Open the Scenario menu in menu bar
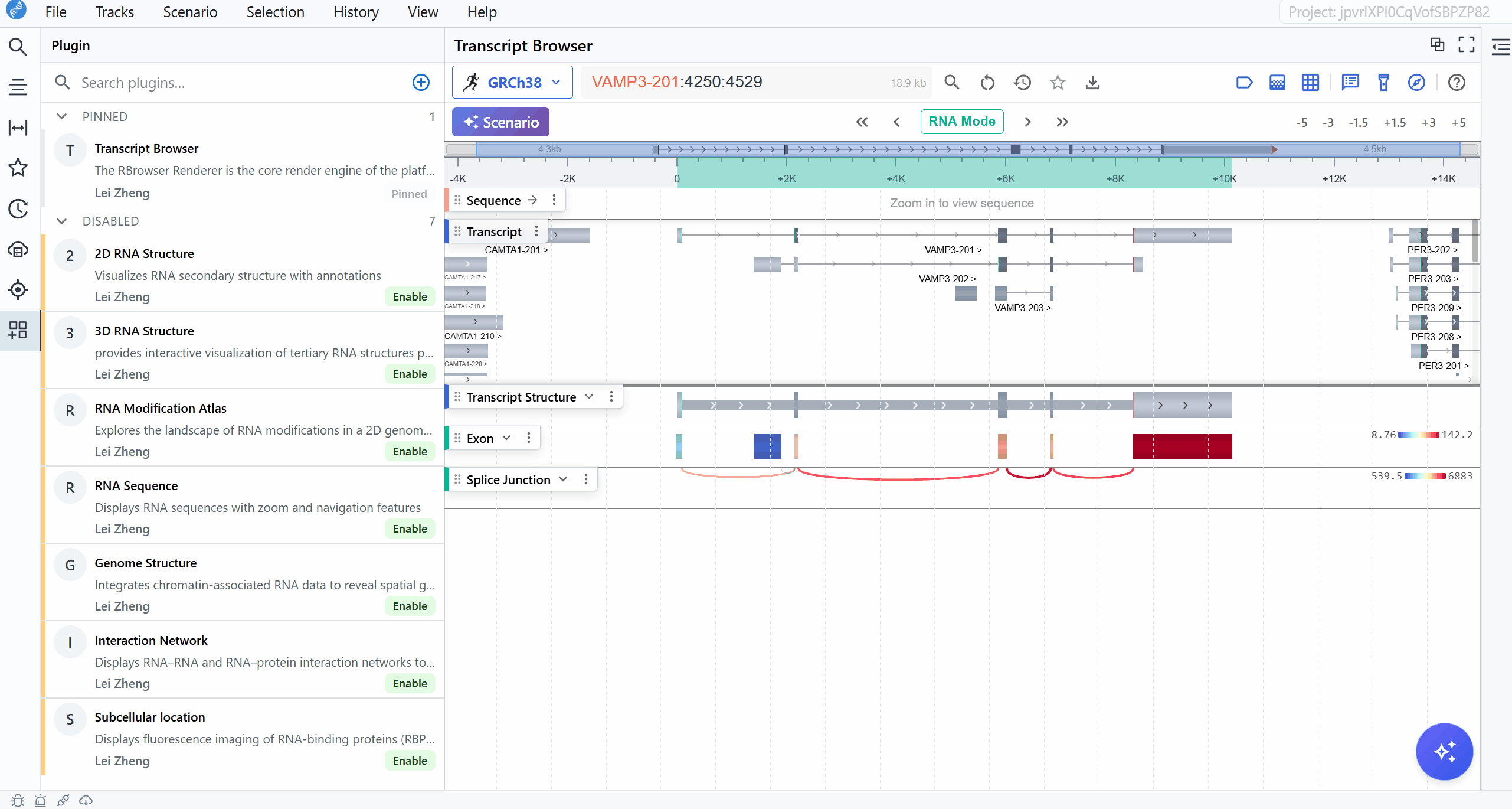Viewport: 1512px width, 809px height. [x=191, y=12]
